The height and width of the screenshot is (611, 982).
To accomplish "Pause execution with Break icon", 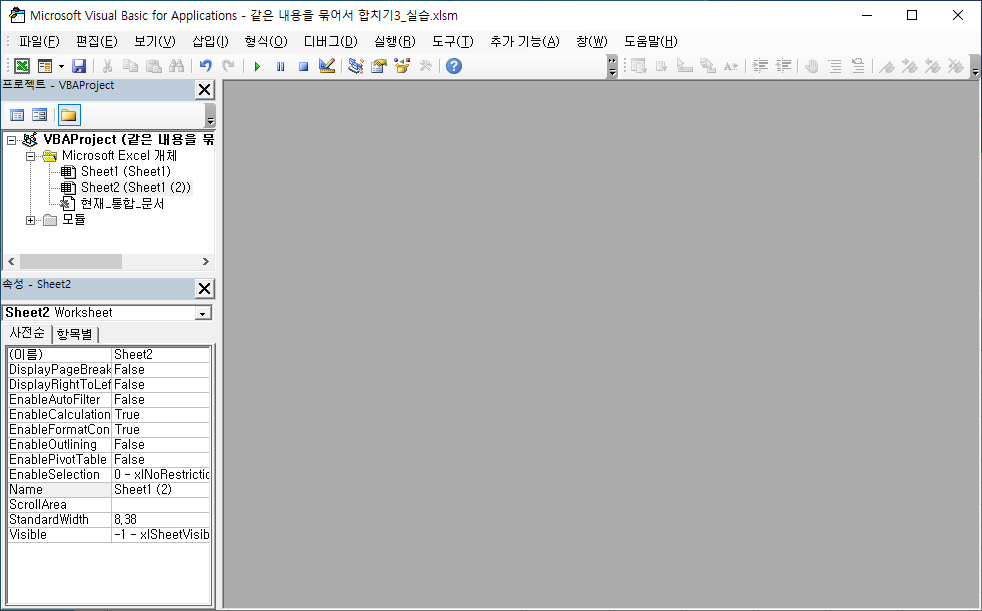I will coord(280,66).
